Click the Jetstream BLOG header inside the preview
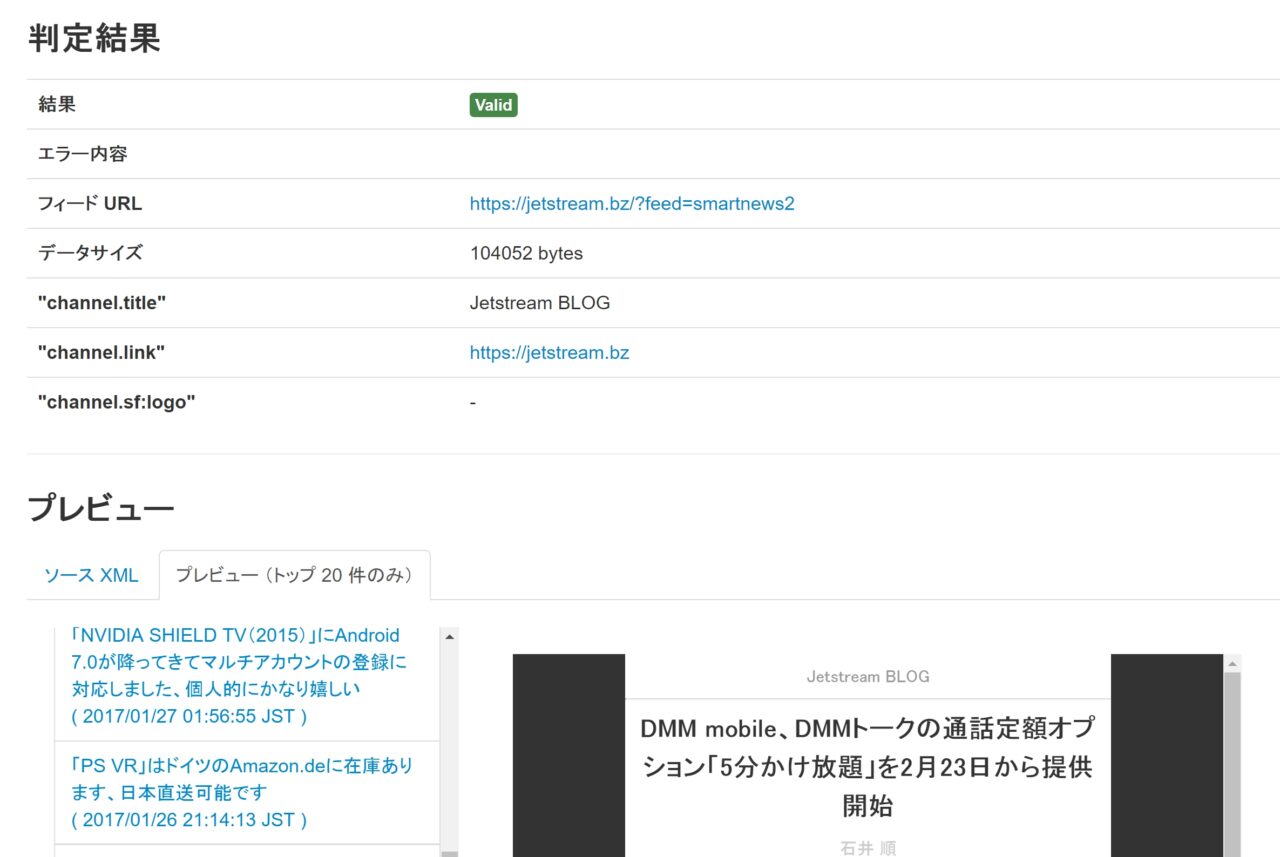This screenshot has width=1280, height=857. 867,677
